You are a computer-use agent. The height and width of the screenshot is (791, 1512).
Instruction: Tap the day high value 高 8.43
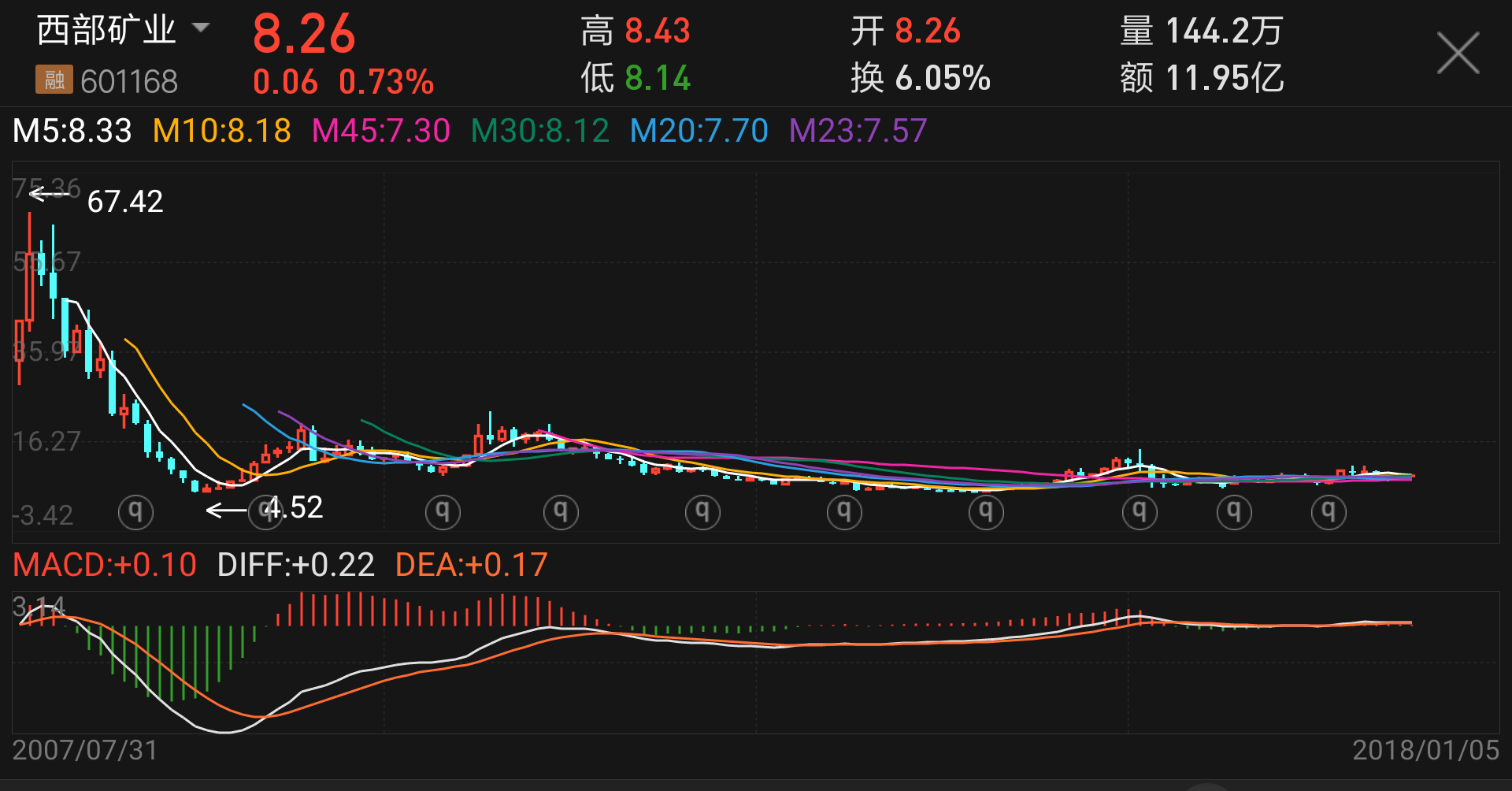636,32
